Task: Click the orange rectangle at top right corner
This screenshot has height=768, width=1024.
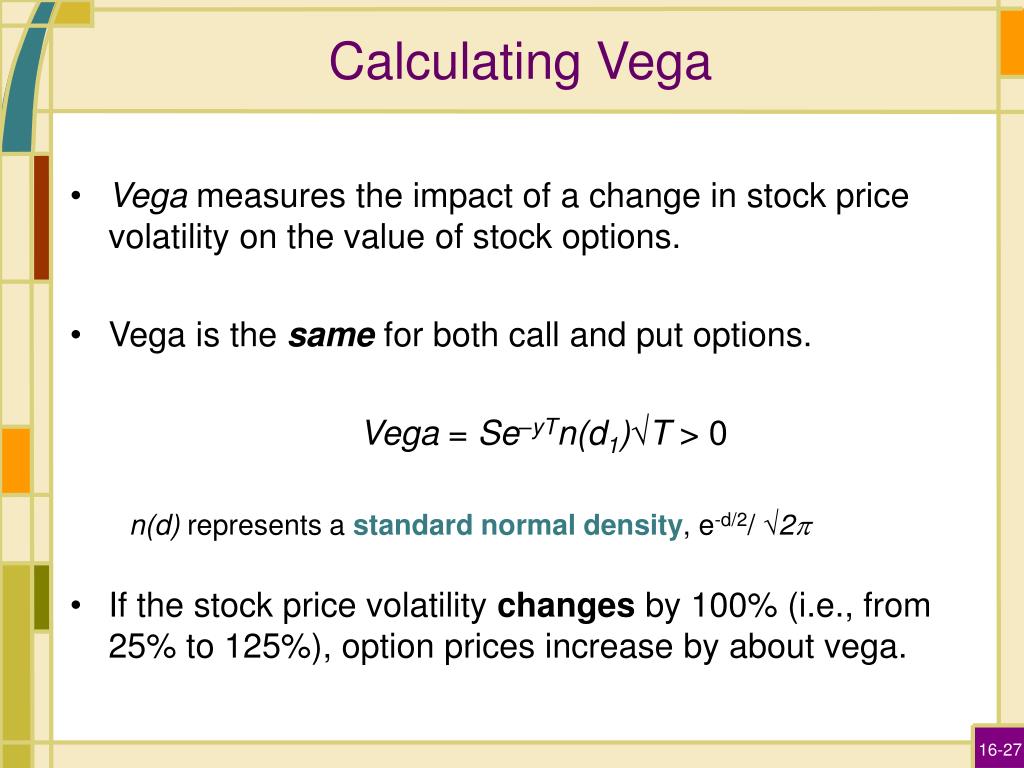Action: coord(1012,42)
